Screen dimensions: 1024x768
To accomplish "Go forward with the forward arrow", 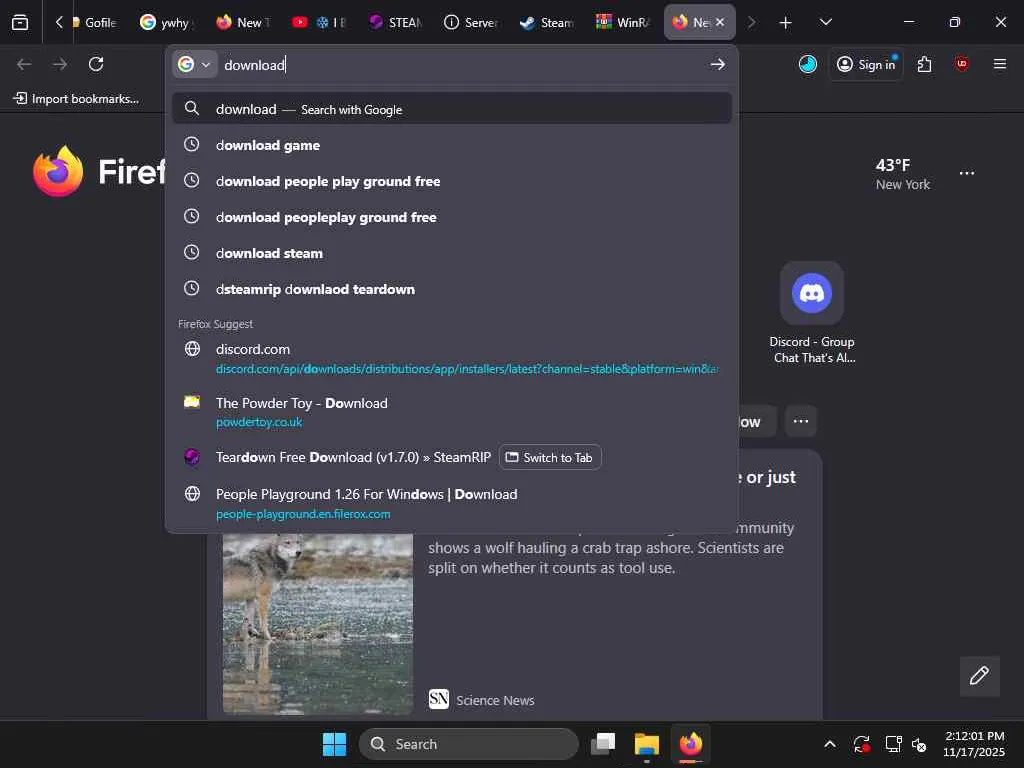I will (x=60, y=64).
